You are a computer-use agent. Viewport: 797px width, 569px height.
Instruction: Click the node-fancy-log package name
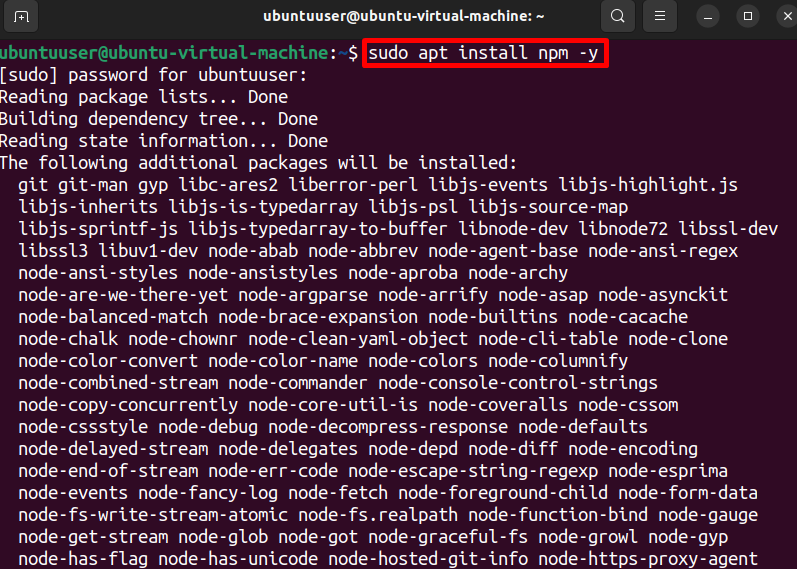(208, 493)
